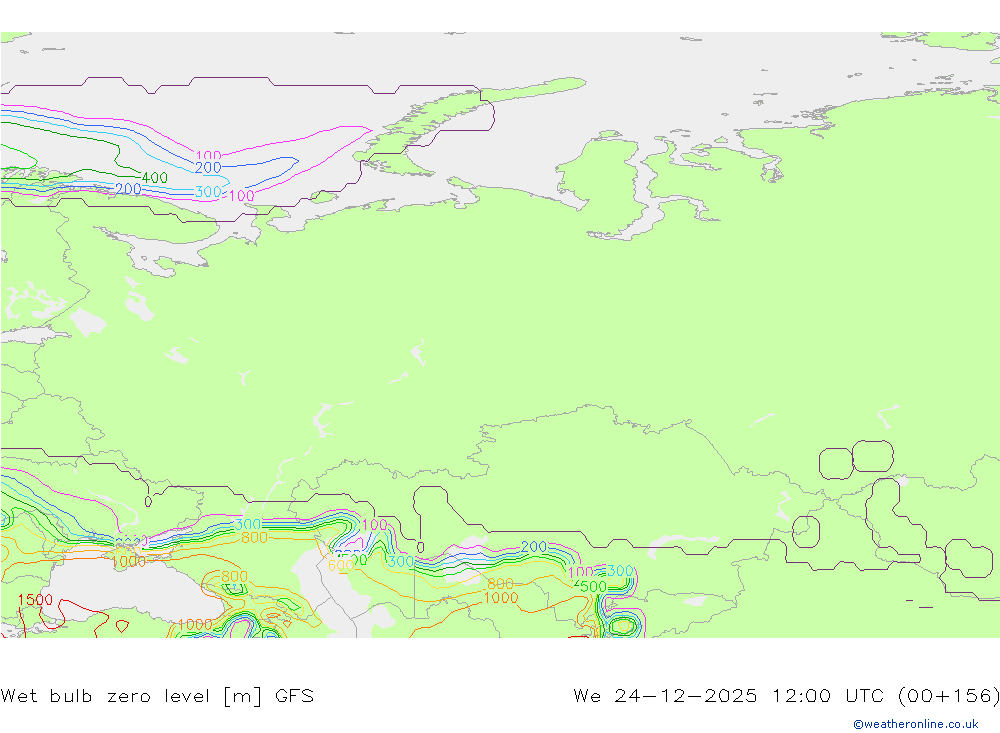Click the red '1500' contour label
Screen dimensions: 1000x733
(x=35, y=600)
